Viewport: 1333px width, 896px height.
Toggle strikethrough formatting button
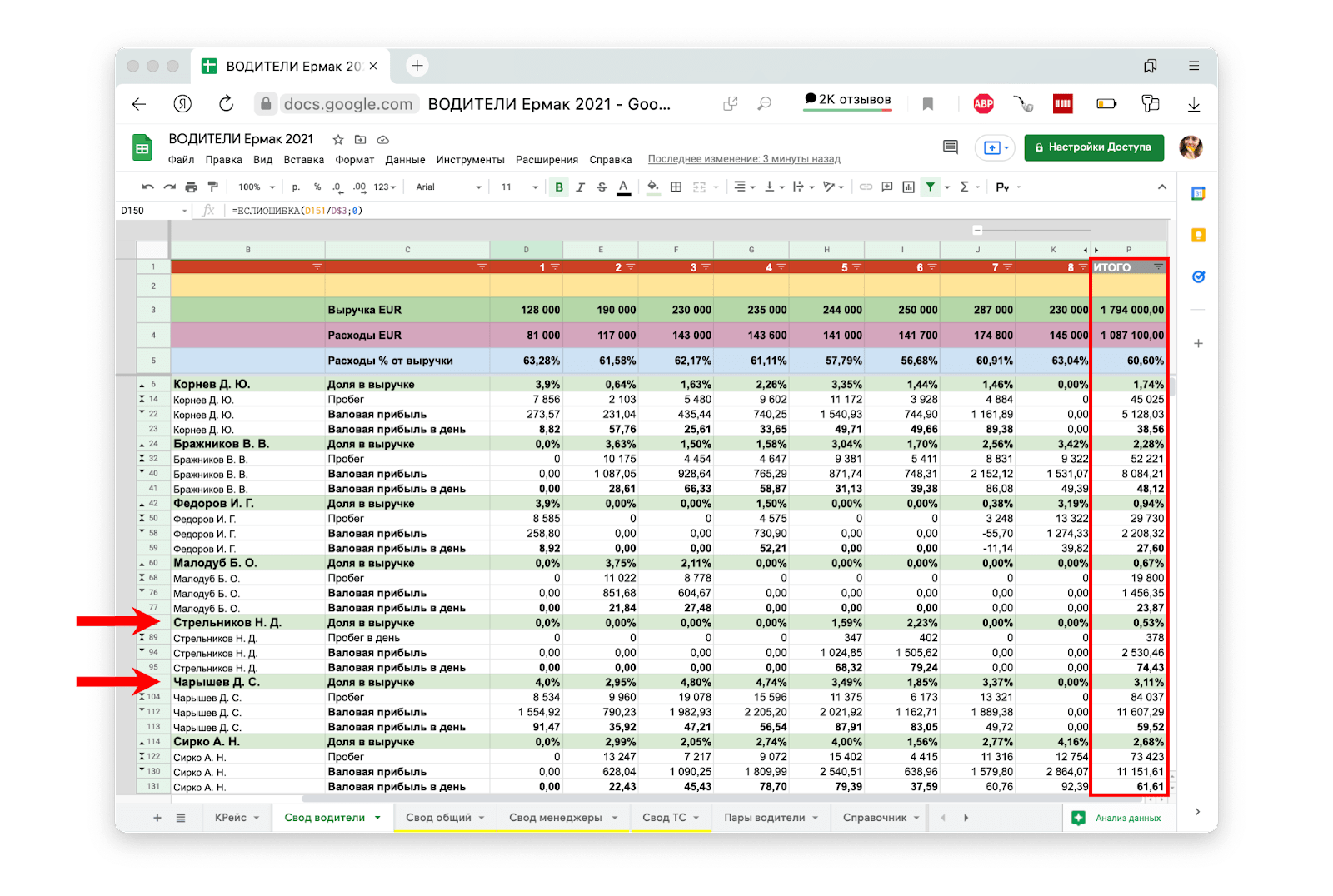click(x=602, y=187)
